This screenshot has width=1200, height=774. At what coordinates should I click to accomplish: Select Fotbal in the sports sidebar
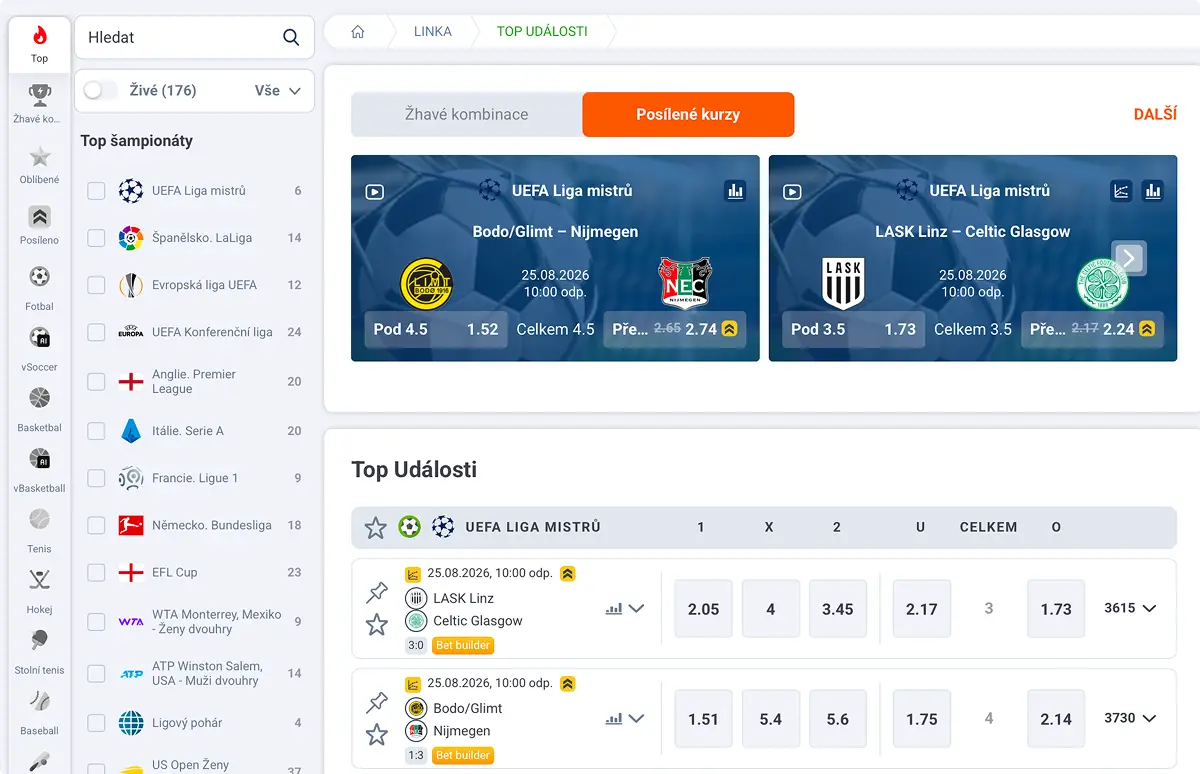[40, 287]
